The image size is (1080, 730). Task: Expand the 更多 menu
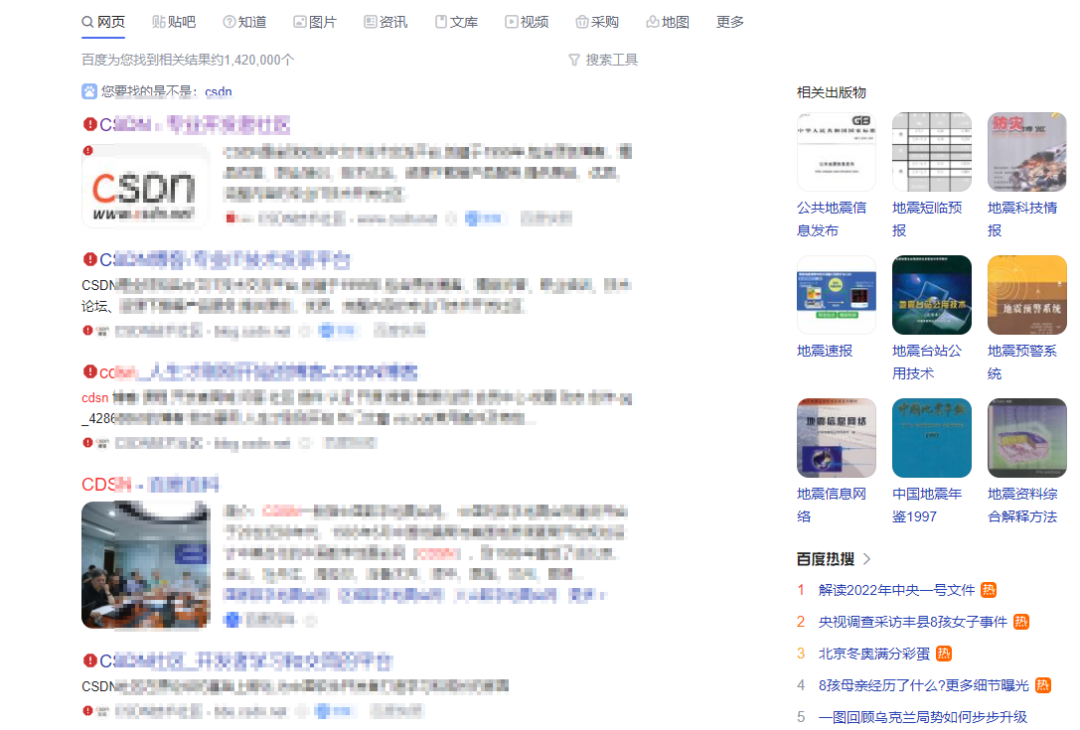(x=730, y=22)
